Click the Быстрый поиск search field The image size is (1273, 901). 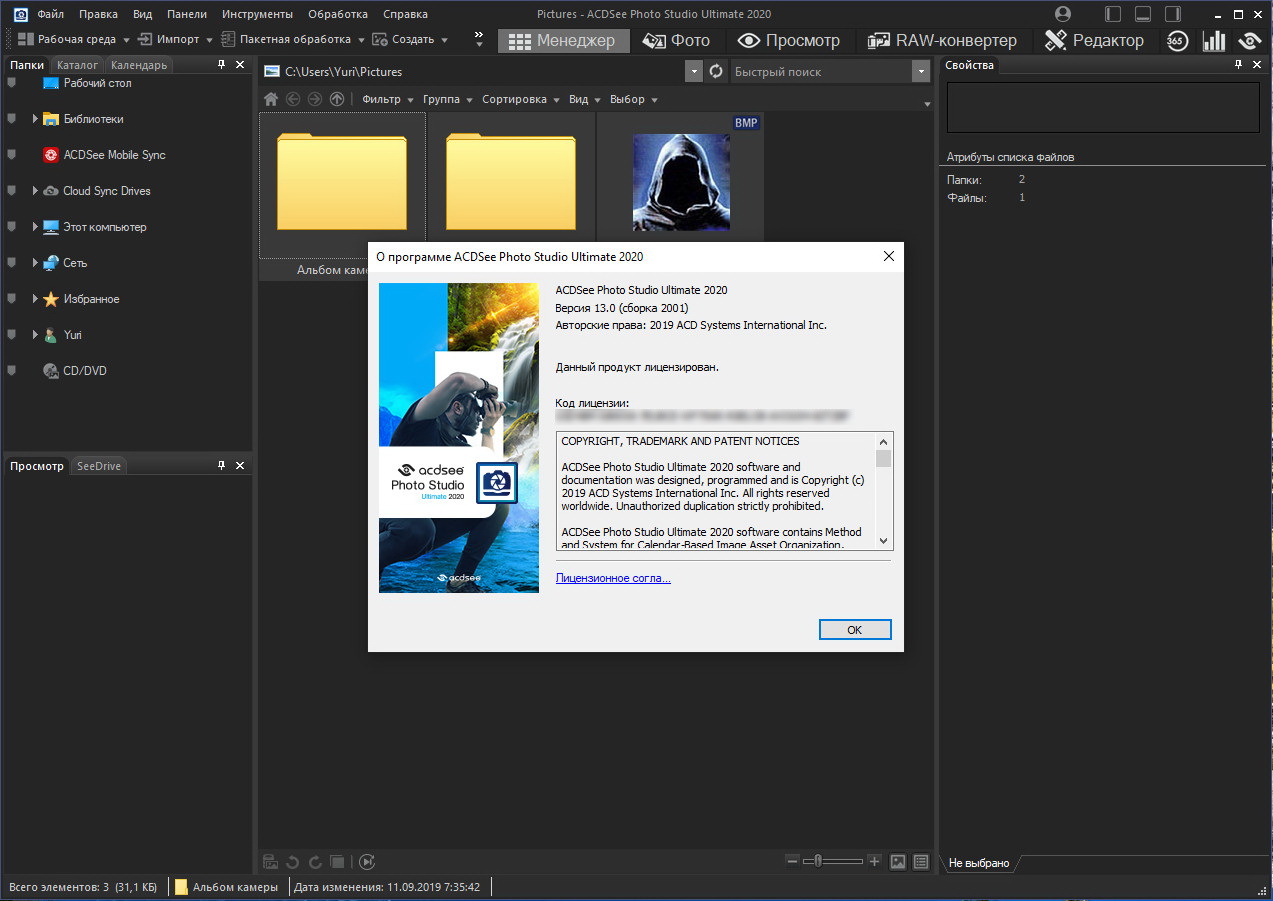pyautogui.click(x=820, y=72)
